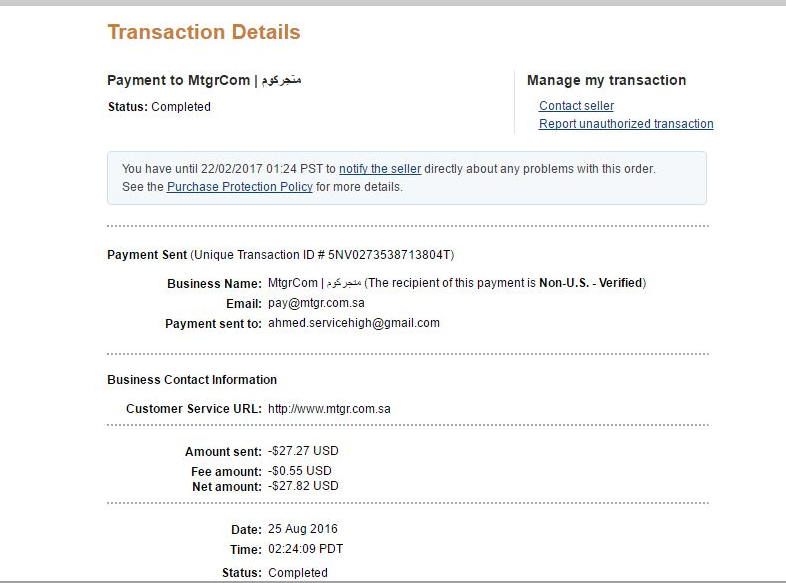Click the 'Status: Completed' line under payment title
This screenshot has width=786, height=583.
click(x=159, y=107)
